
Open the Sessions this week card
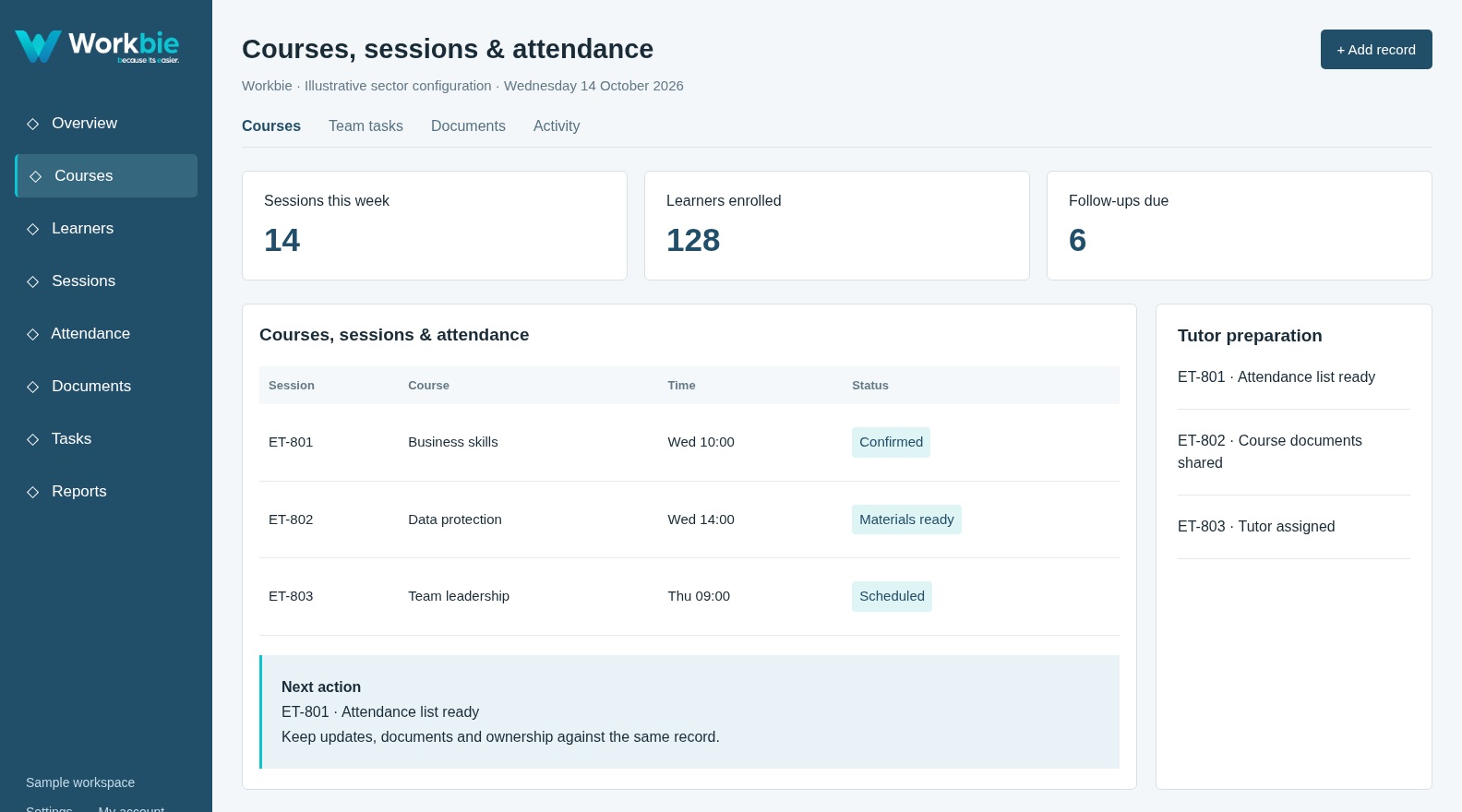[435, 226]
